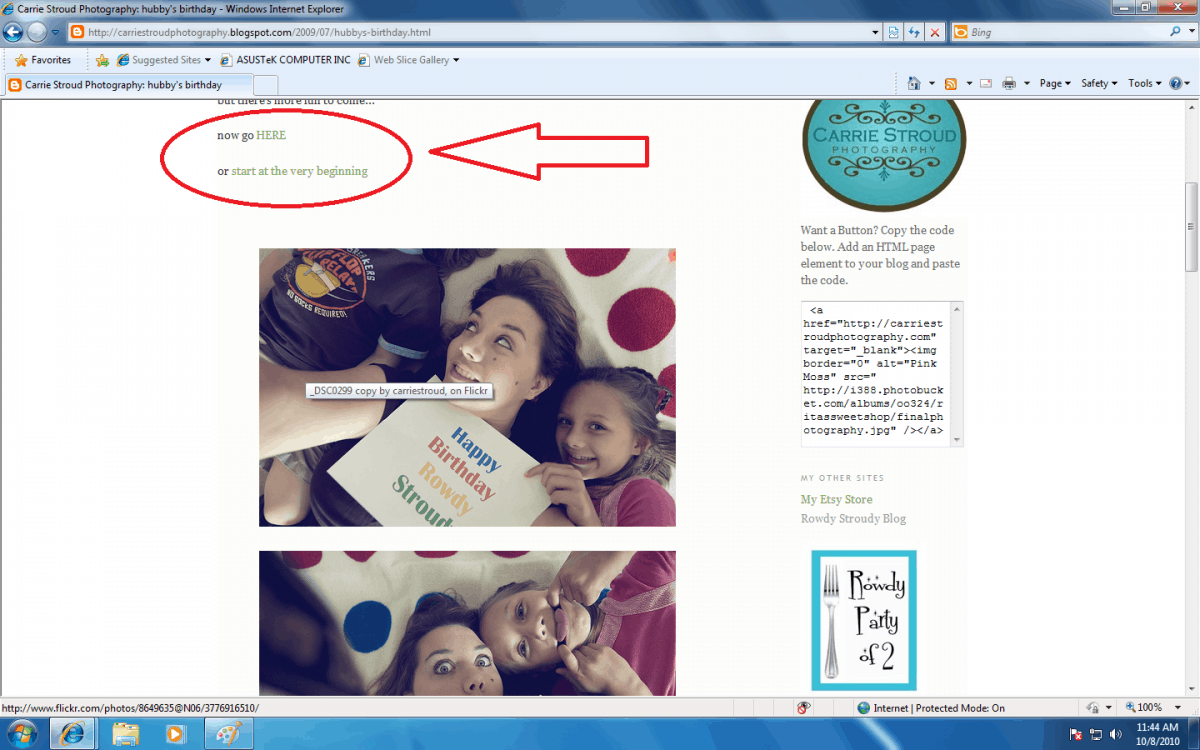
Task: Expand the Home button dropdown arrow
Action: pos(932,84)
